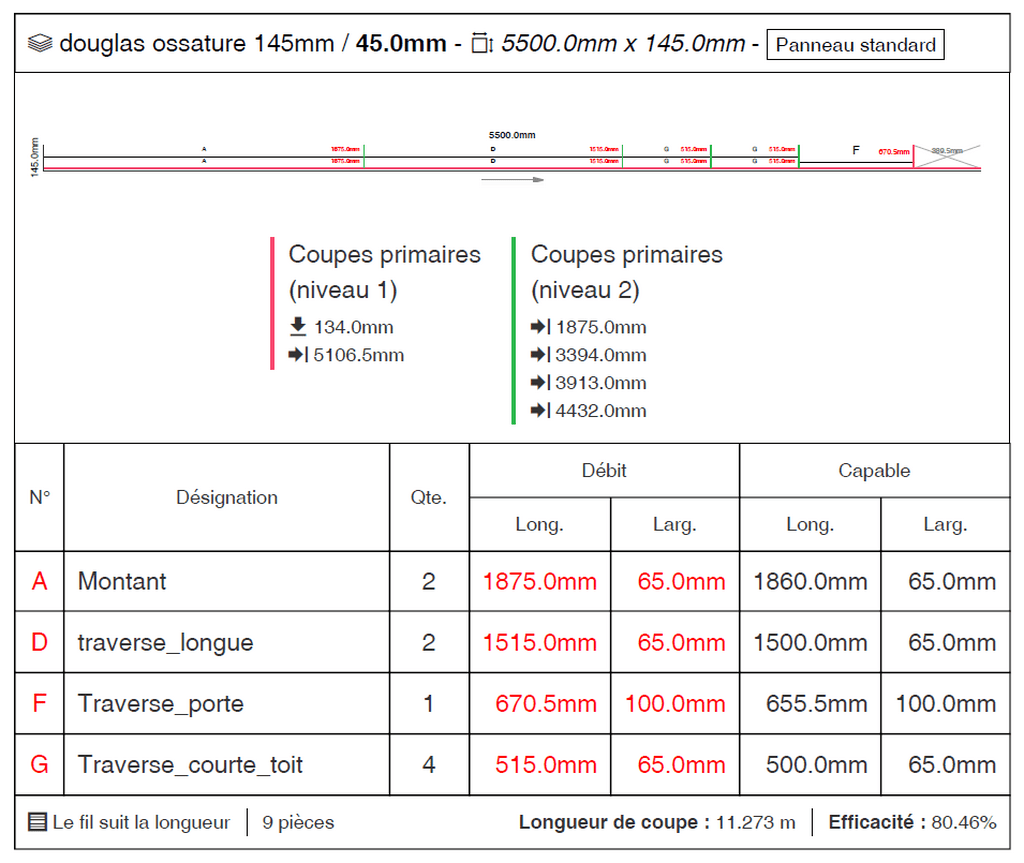Click the green level 2 legend bar
Viewport: 1024px width, 863px height.
pos(514,331)
